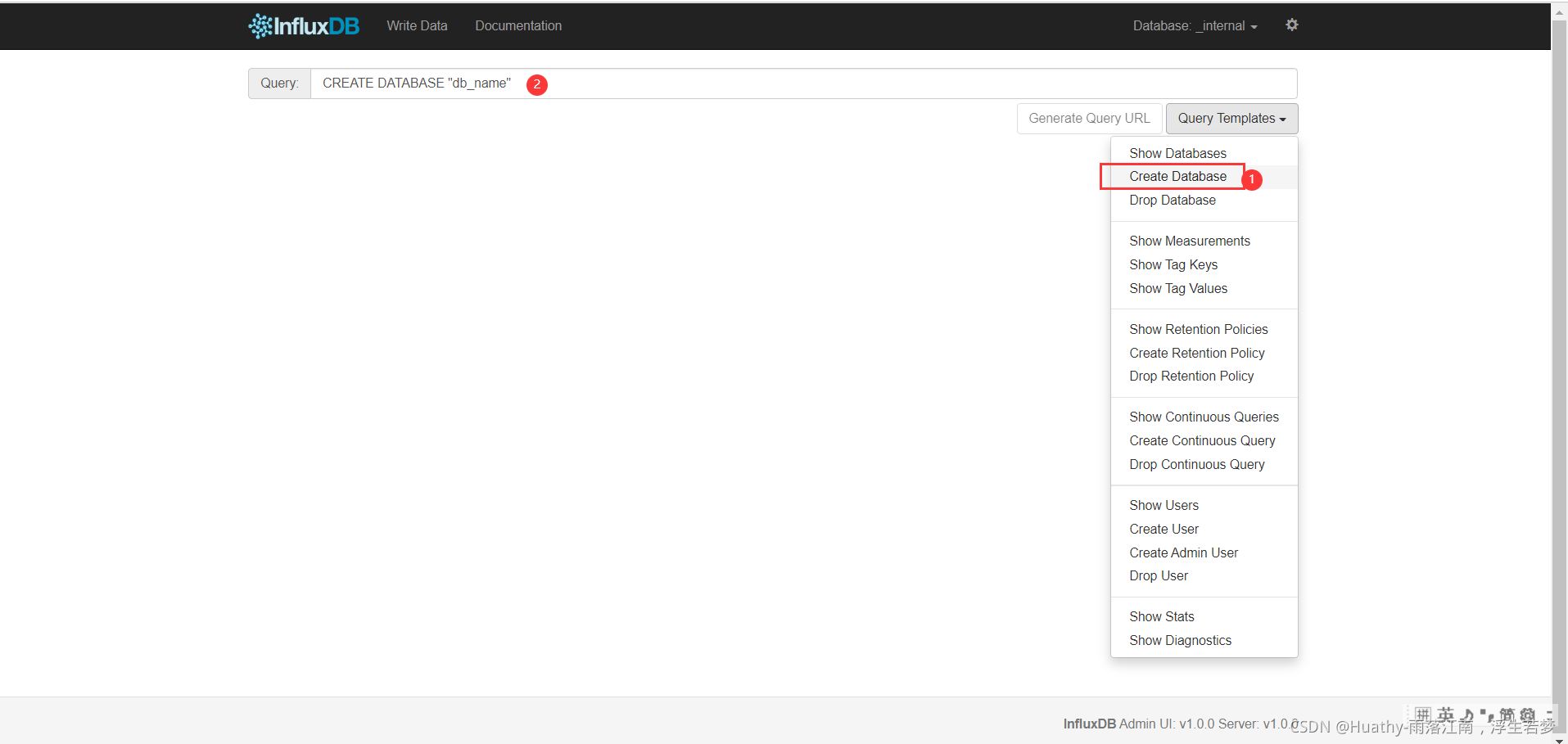Select Show Measurements template

point(1204,241)
